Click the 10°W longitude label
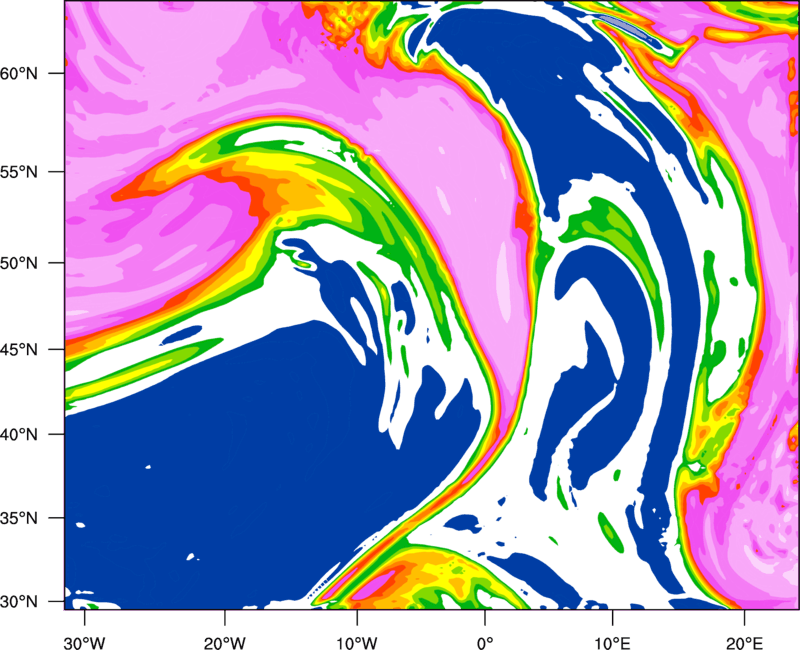This screenshot has width=800, height=650. point(356,643)
